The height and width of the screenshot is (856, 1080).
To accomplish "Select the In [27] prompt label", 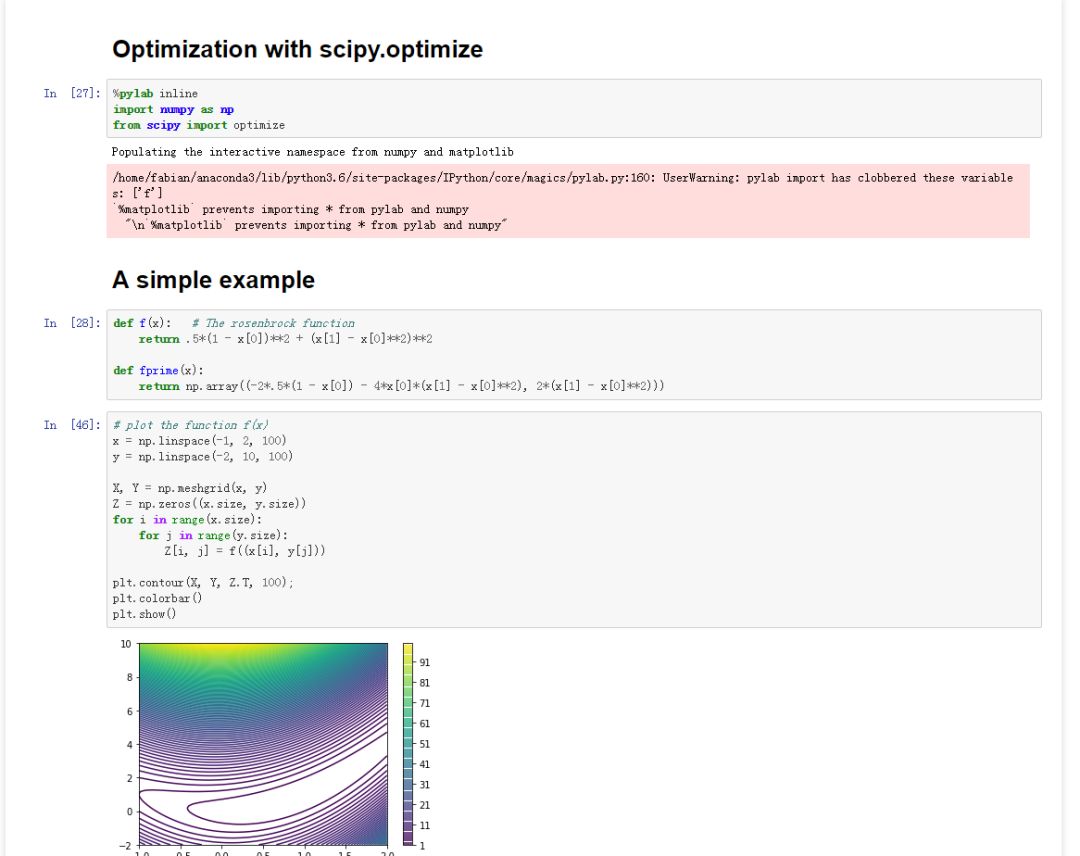I will (72, 93).
